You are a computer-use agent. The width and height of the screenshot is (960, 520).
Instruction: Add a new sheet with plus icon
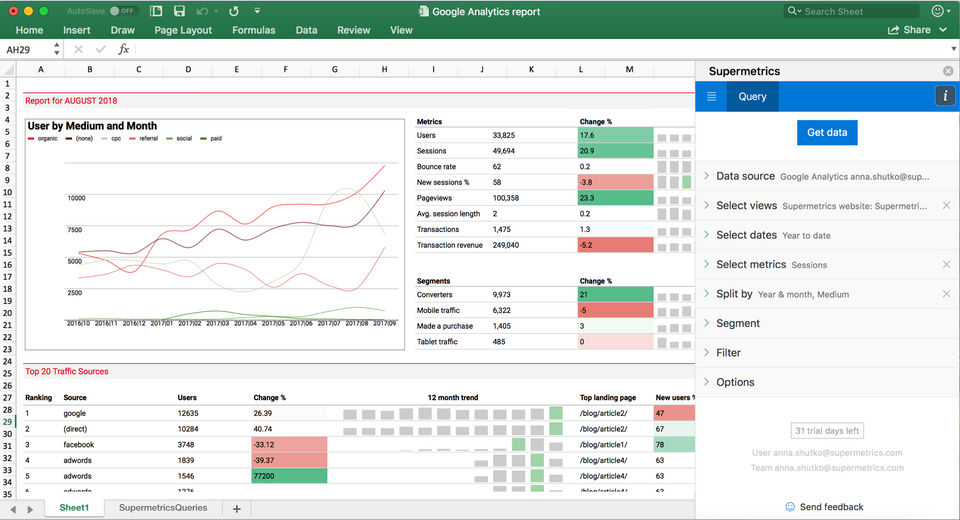click(237, 508)
